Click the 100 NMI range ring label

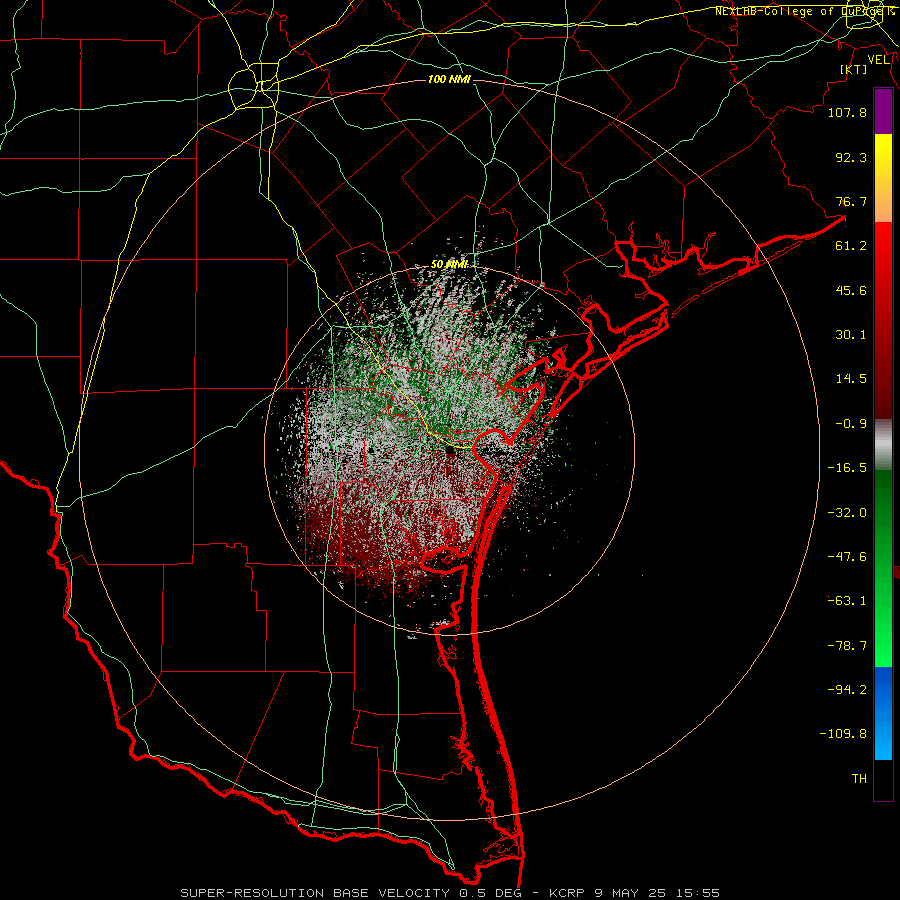(x=449, y=79)
